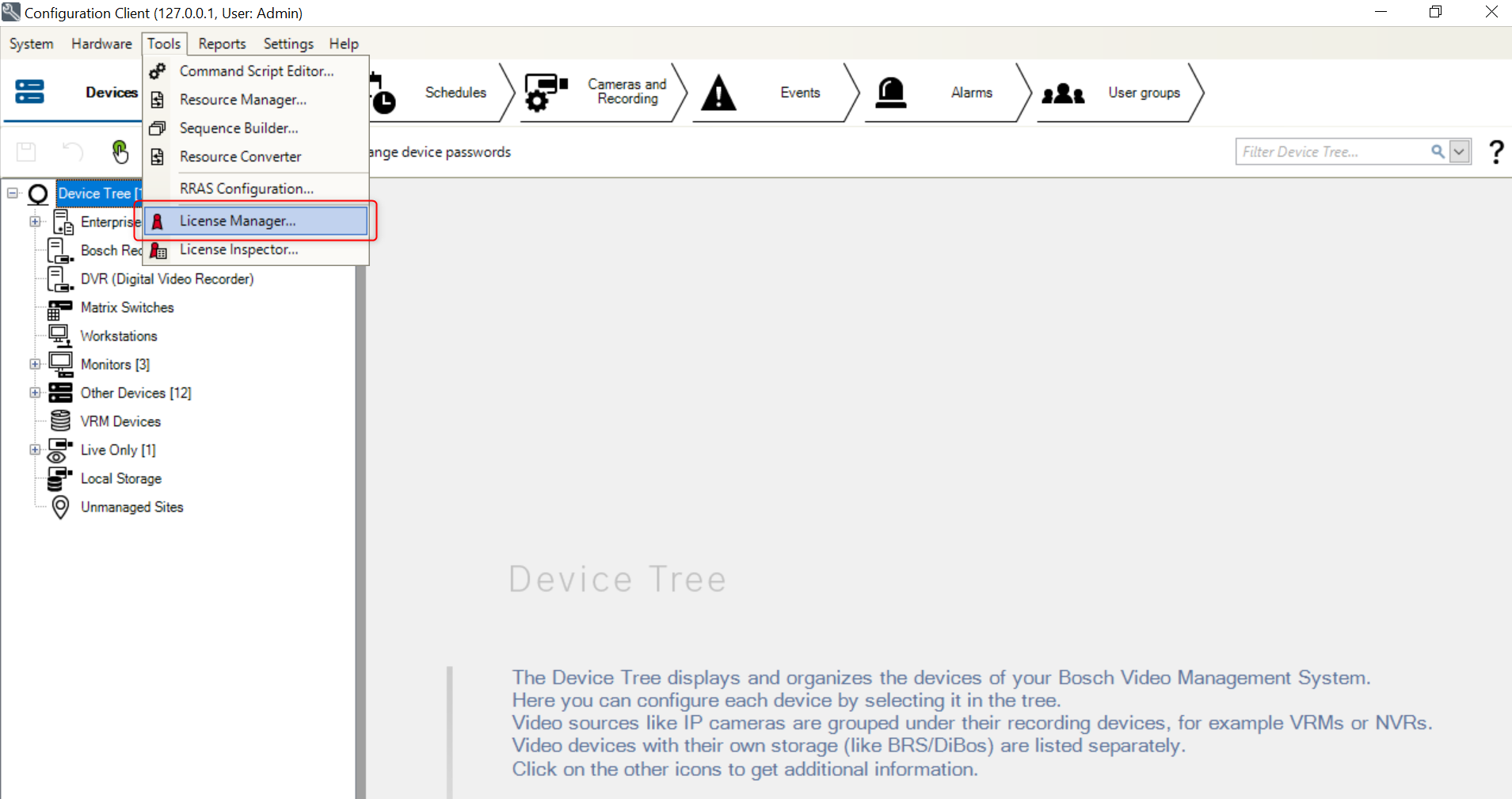Expand the Enterprise node
Screen dimensions: 1512x799
click(35, 222)
